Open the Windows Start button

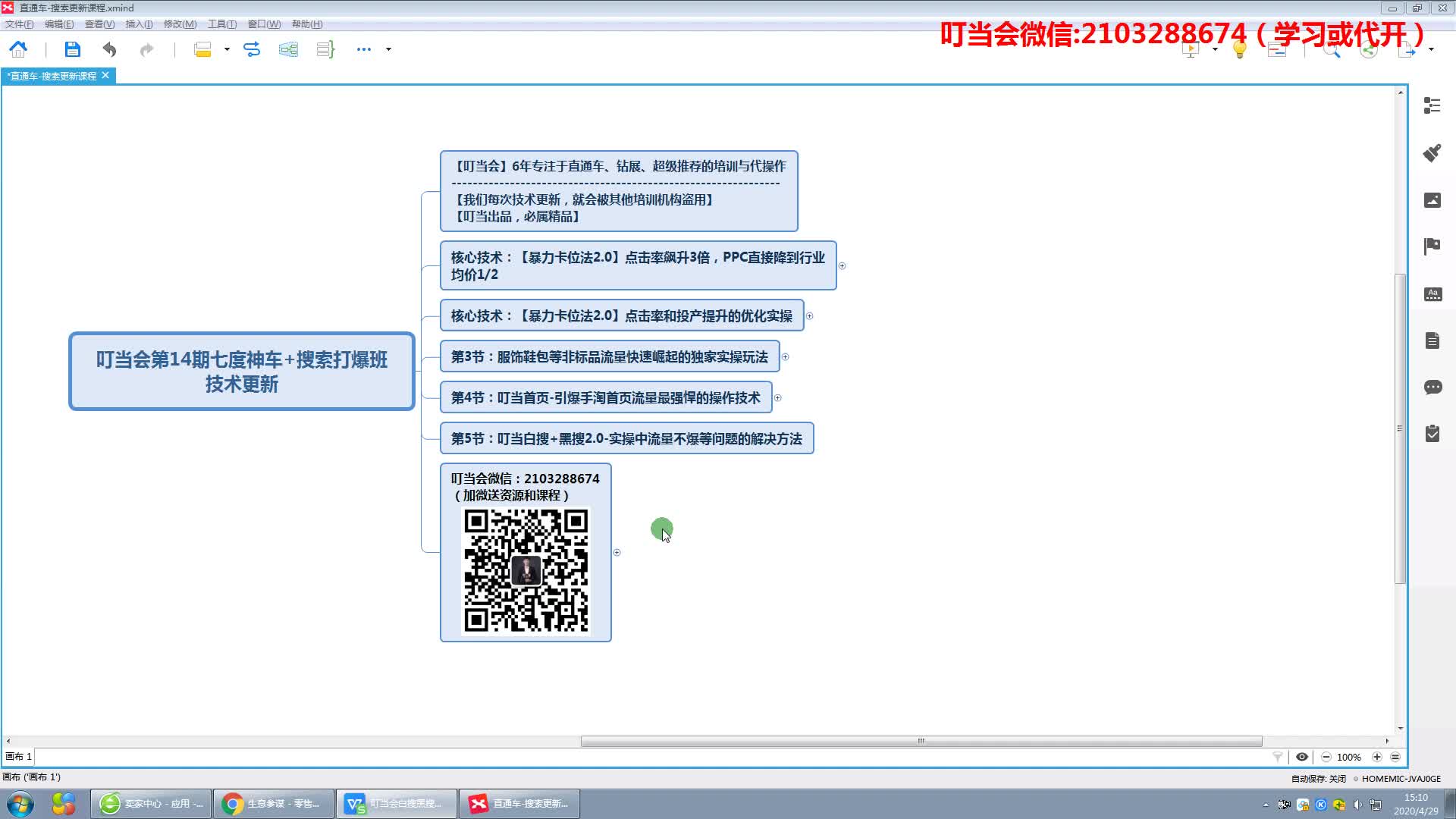[x=20, y=804]
